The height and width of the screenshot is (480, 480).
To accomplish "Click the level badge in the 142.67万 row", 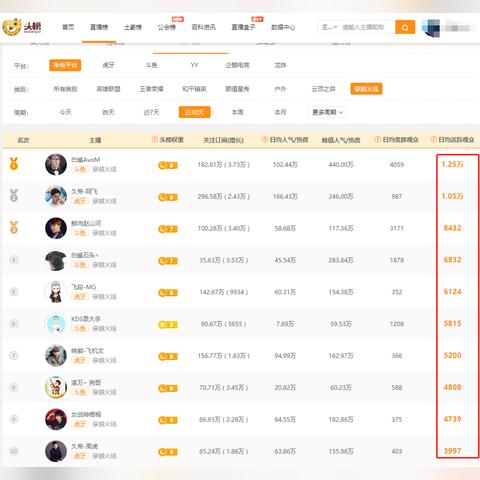I will 168,293.
